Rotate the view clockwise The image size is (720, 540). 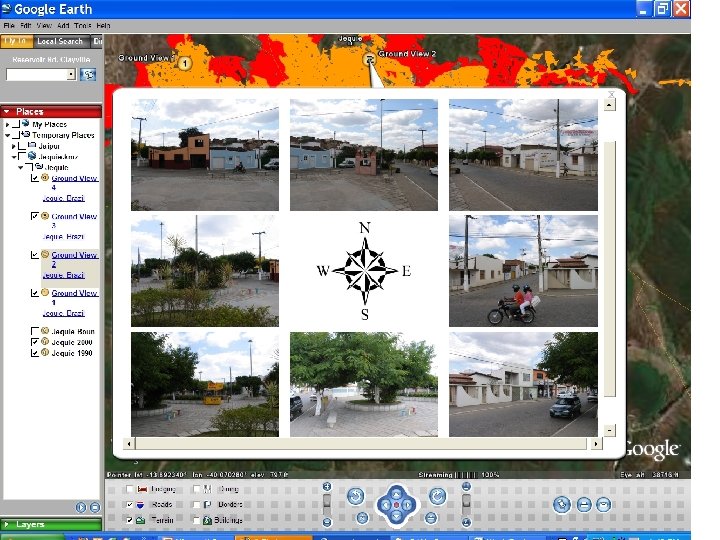point(438,496)
